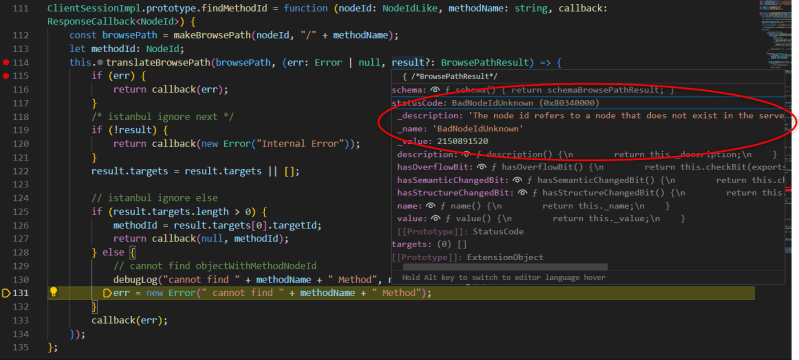
Task: Invoke the name getter eye icon
Action: (430, 205)
